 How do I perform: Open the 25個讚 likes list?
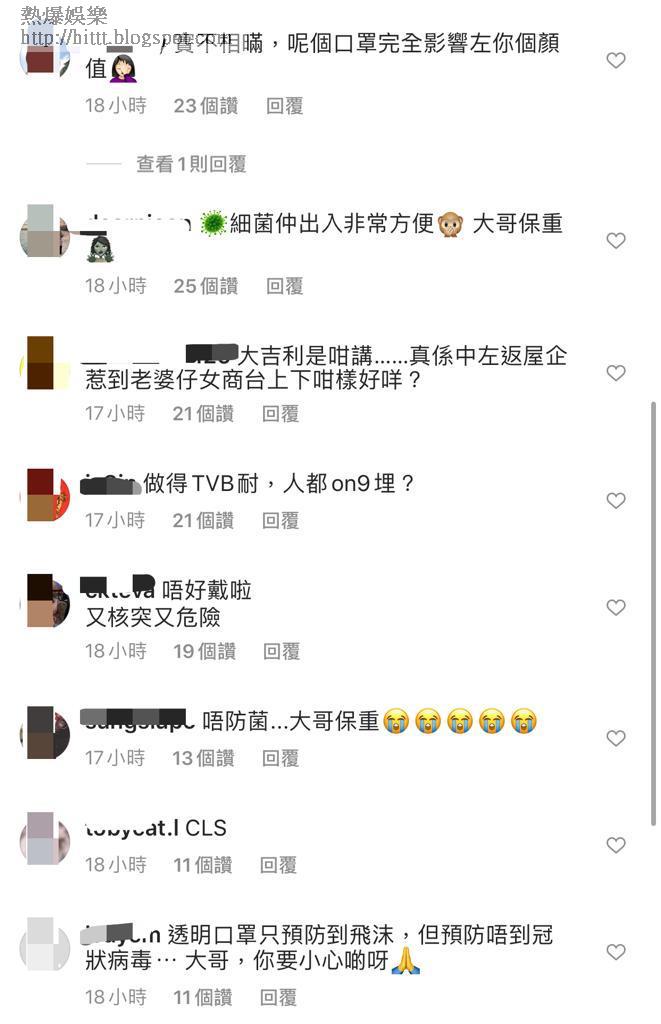point(206,286)
